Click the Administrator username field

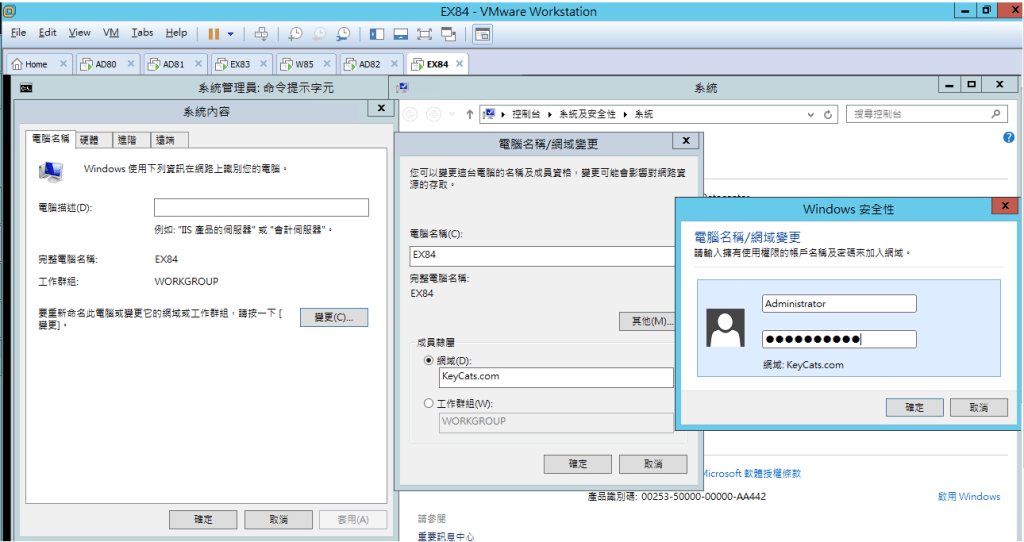[x=838, y=303]
